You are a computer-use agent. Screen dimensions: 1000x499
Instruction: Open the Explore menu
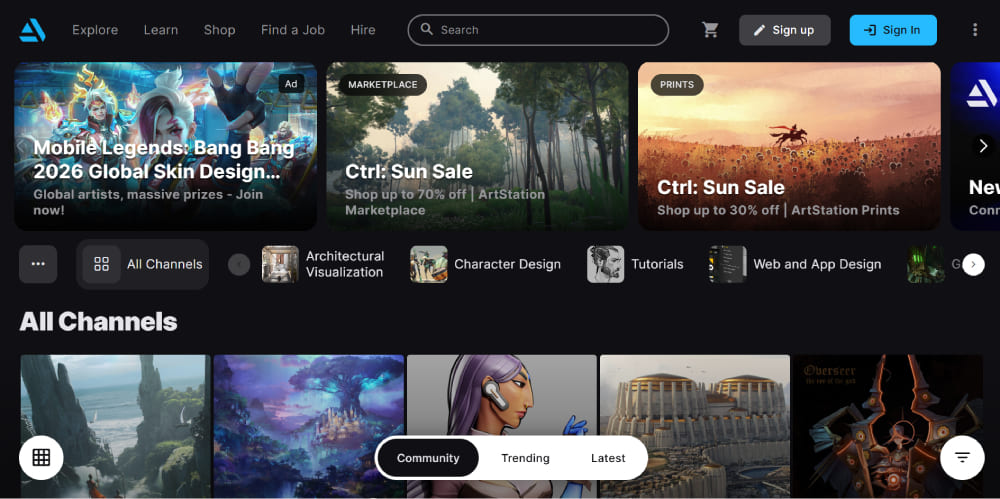[x=95, y=30]
